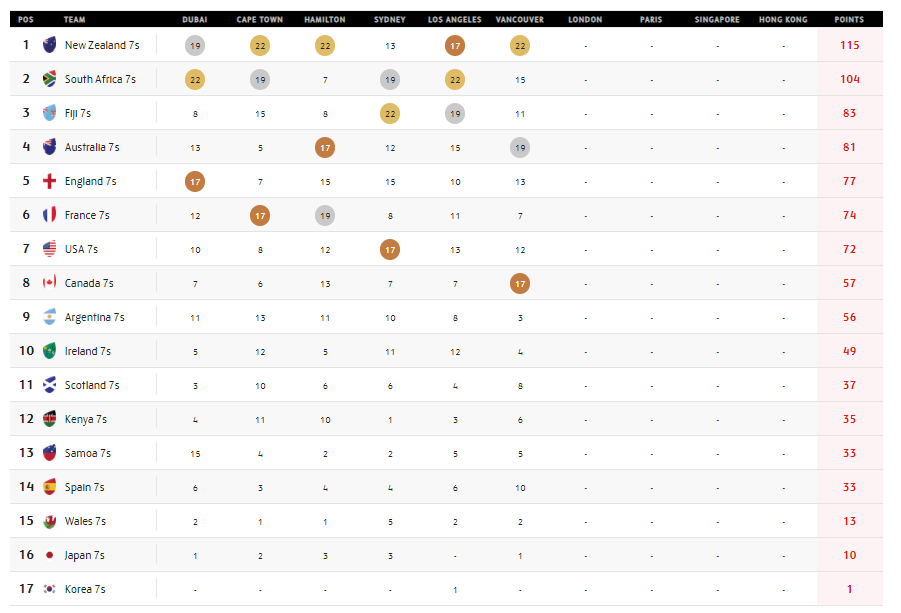The width and height of the screenshot is (901, 613).
Task: Select the England 7s flag icon
Action: [x=50, y=181]
